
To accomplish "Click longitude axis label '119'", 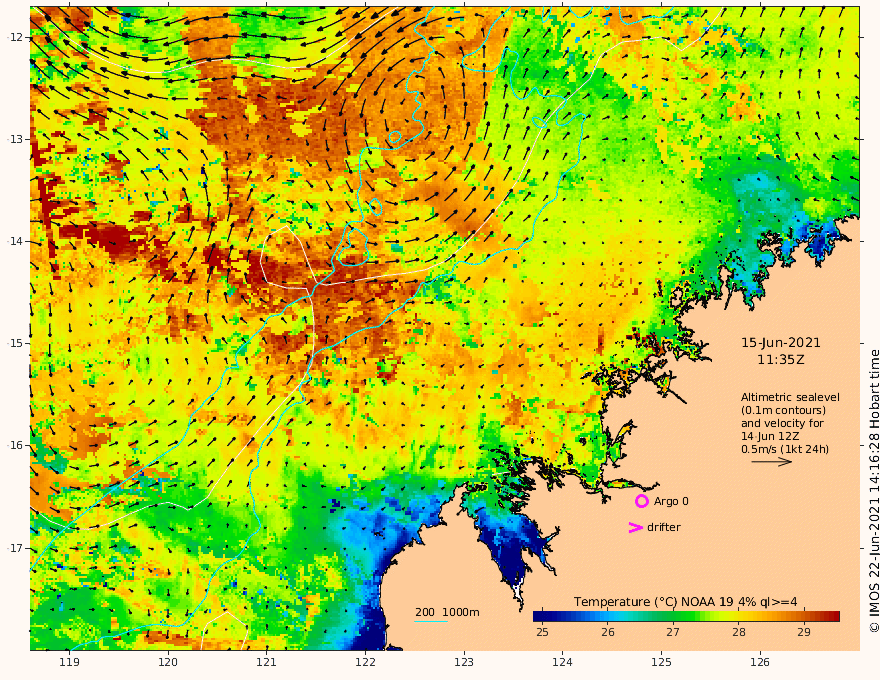I will click(x=69, y=663).
